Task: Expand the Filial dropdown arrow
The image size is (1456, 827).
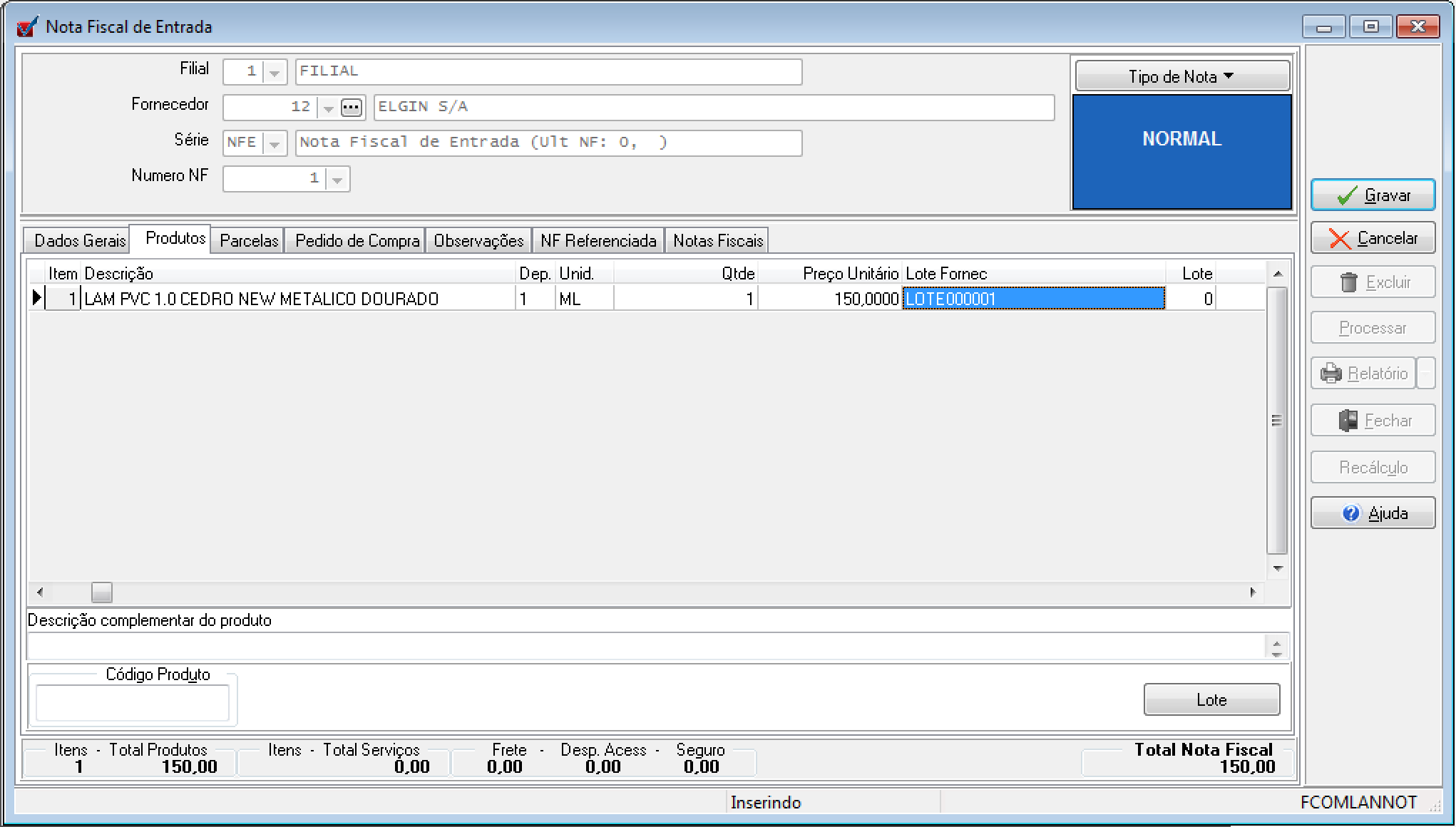Action: point(274,72)
